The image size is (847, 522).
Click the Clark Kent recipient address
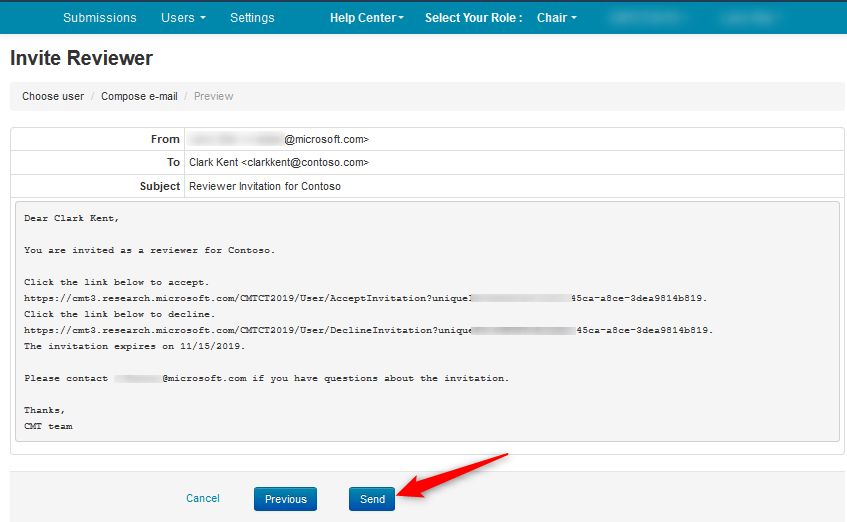coord(279,163)
